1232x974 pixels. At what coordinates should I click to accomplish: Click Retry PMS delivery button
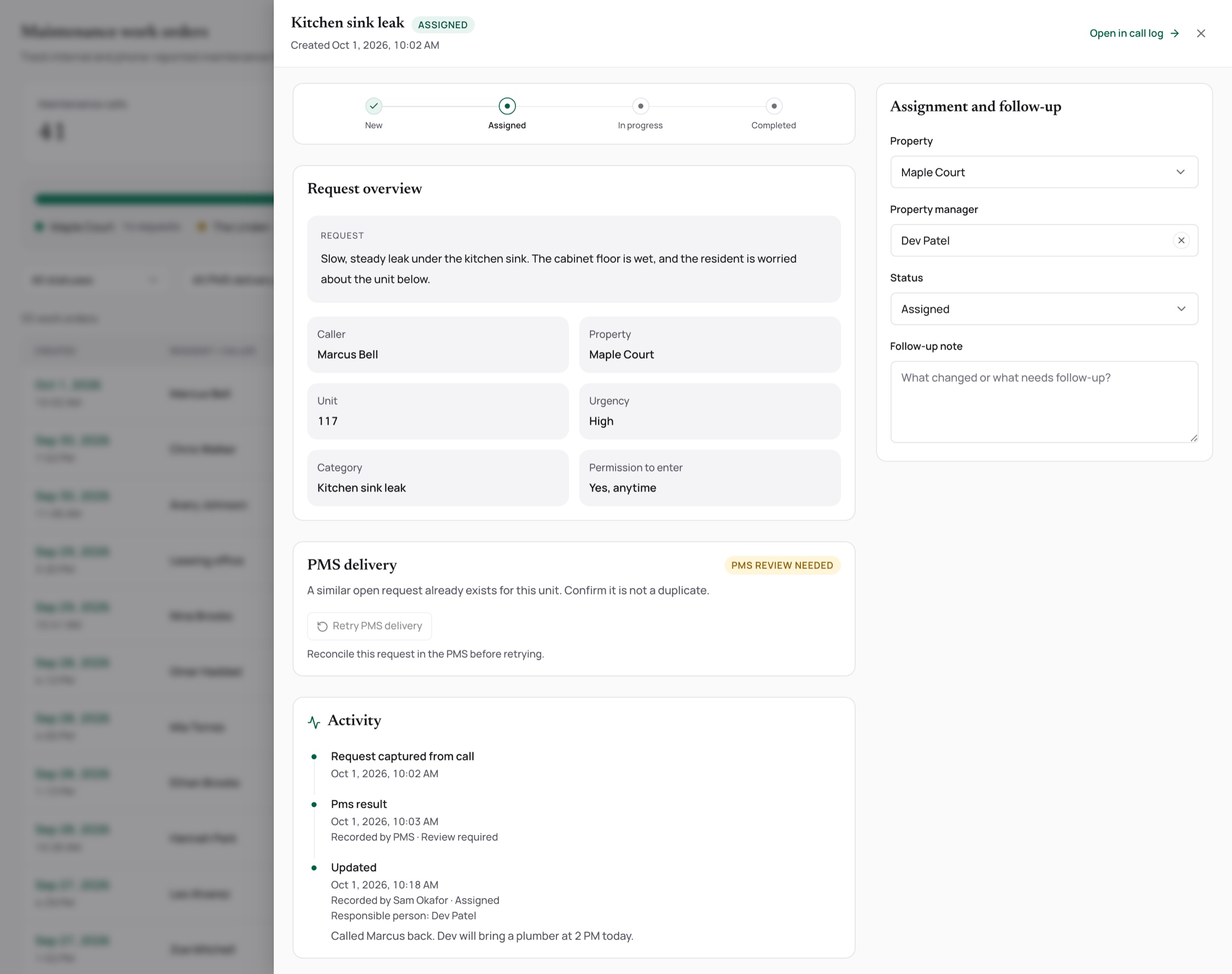[370, 626]
